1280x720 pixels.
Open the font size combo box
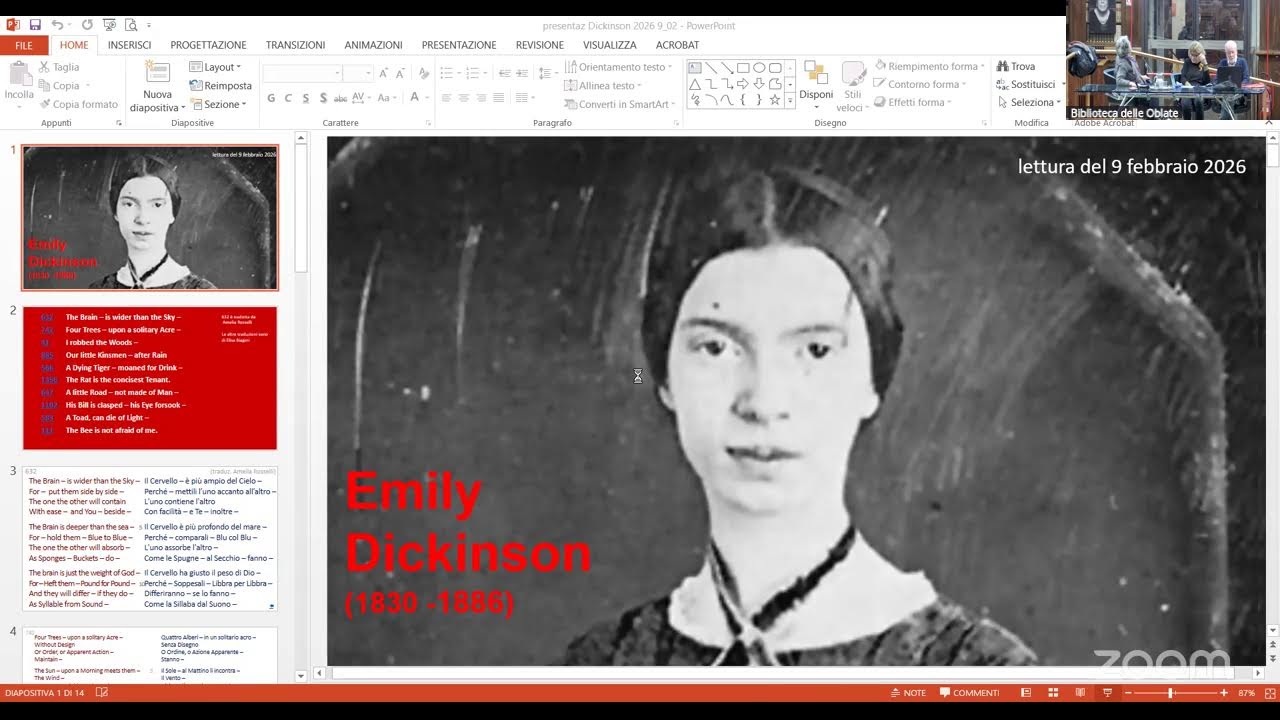[357, 73]
